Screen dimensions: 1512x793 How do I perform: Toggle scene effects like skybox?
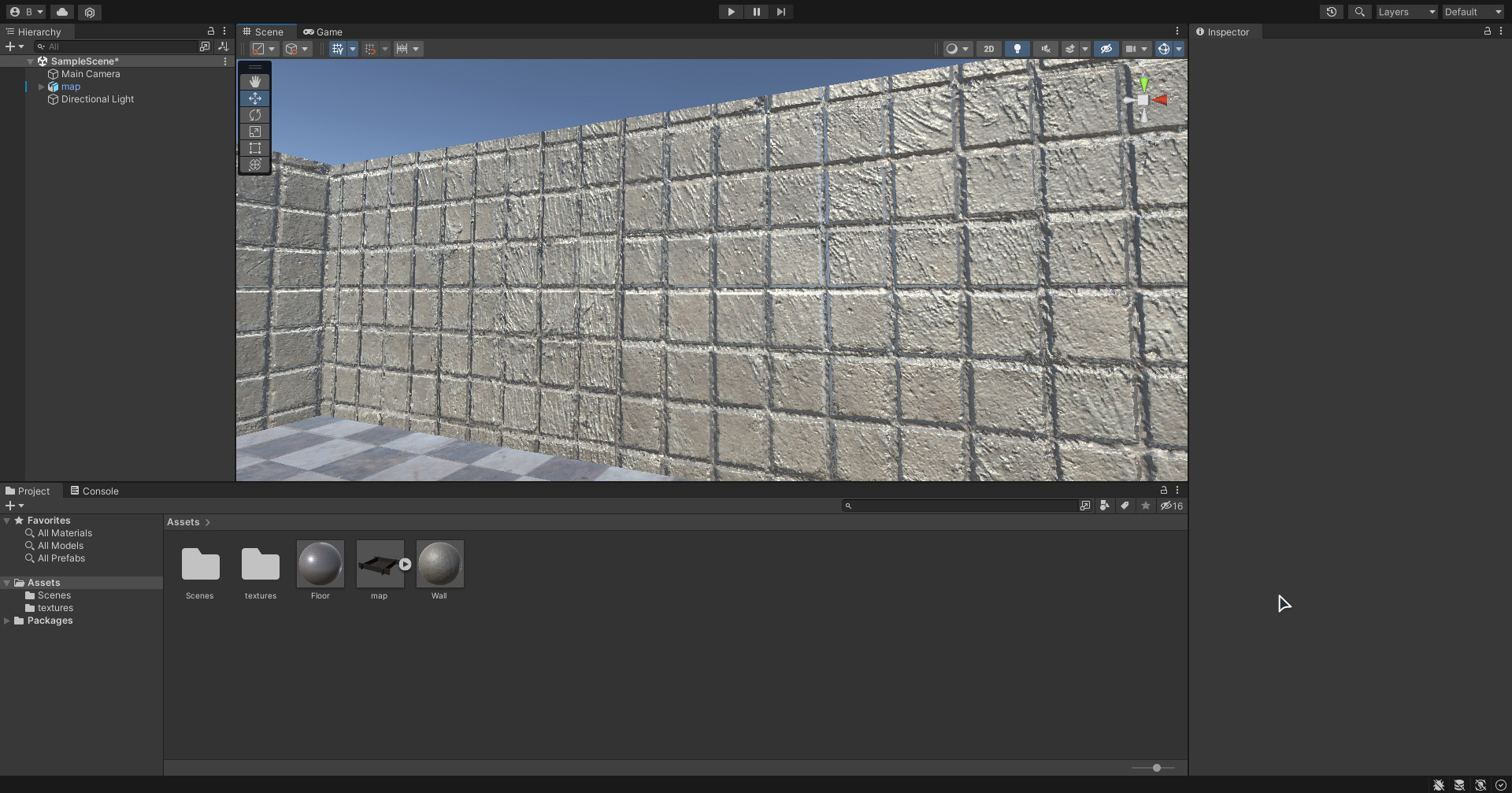point(1070,49)
